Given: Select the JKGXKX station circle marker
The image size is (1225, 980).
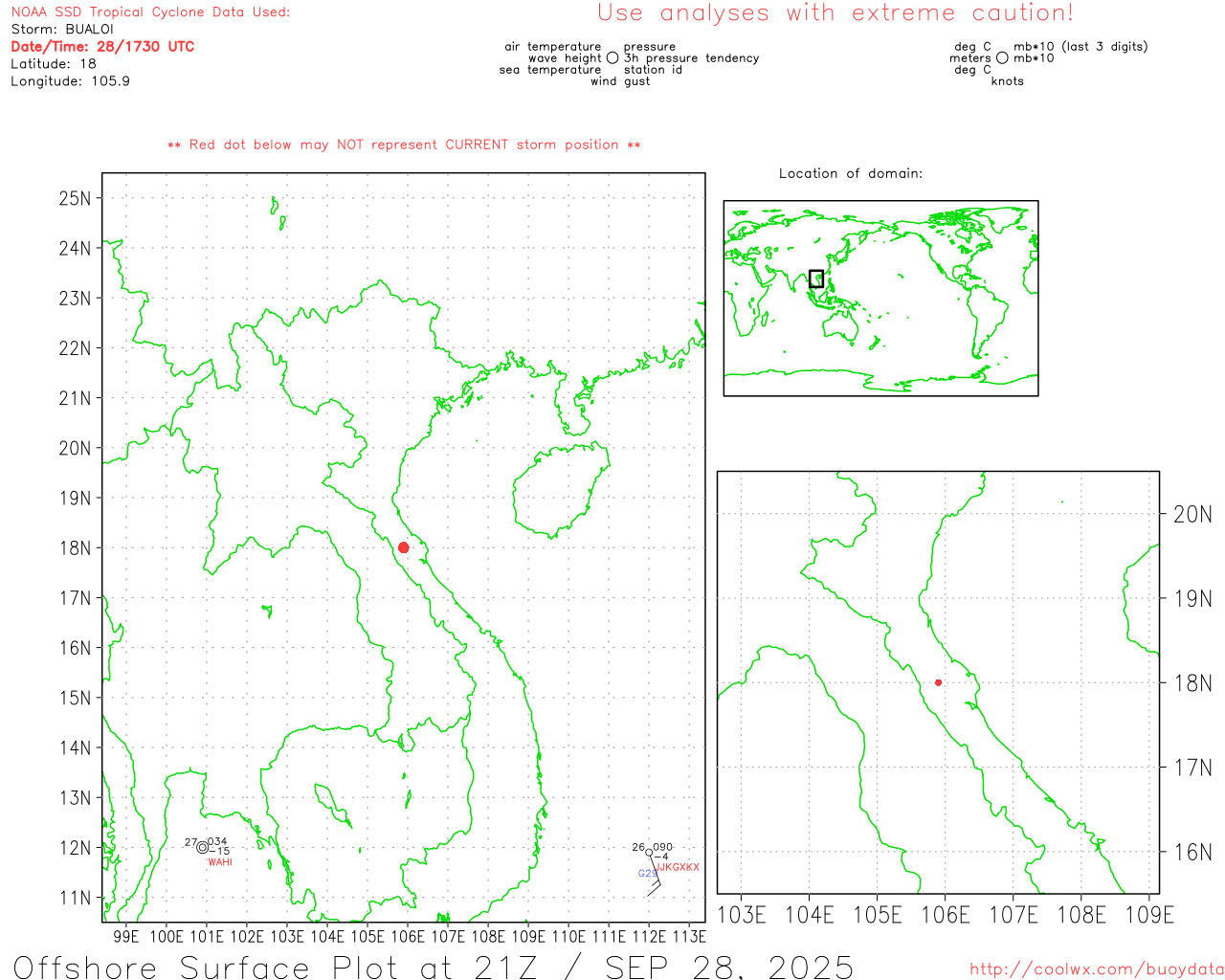Looking at the screenshot, I should (649, 853).
